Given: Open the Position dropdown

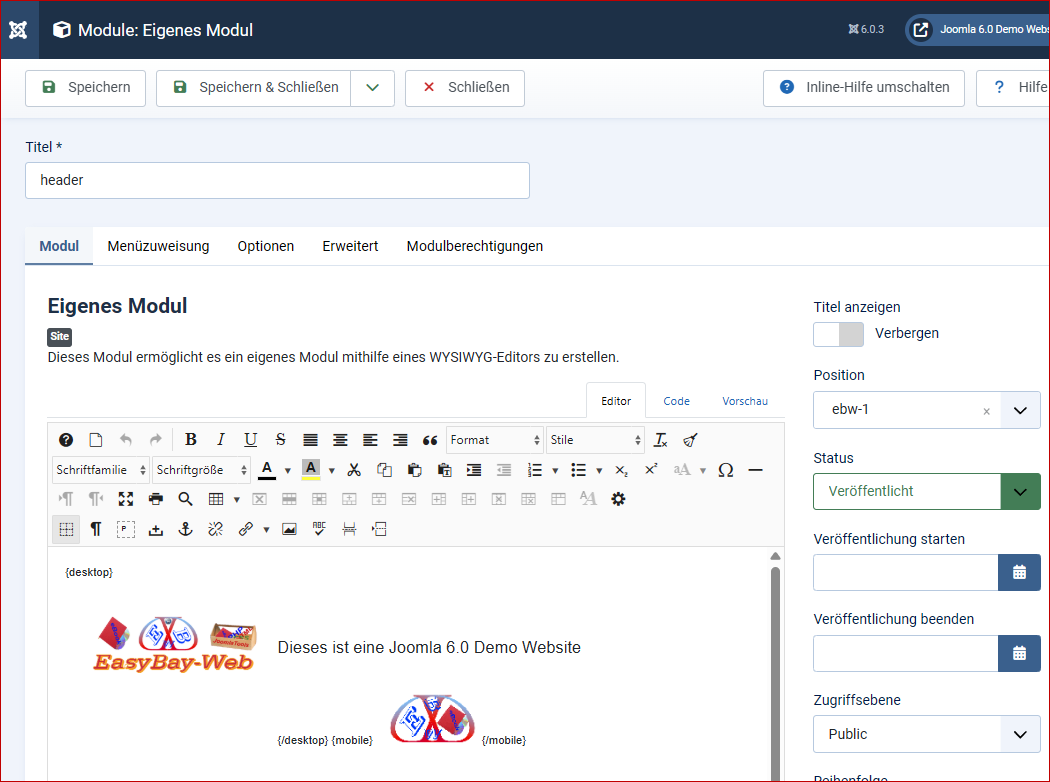Looking at the screenshot, I should pos(1021,410).
